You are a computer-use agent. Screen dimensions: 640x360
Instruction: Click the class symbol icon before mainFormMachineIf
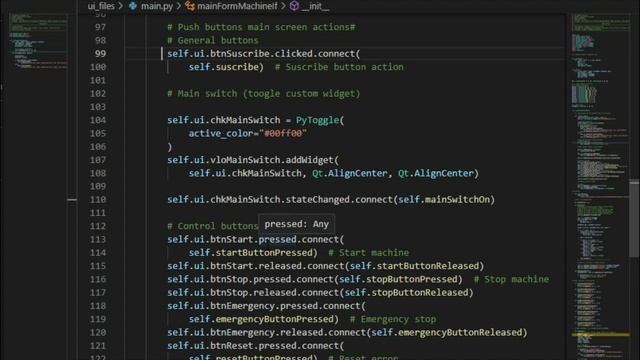pos(190,6)
